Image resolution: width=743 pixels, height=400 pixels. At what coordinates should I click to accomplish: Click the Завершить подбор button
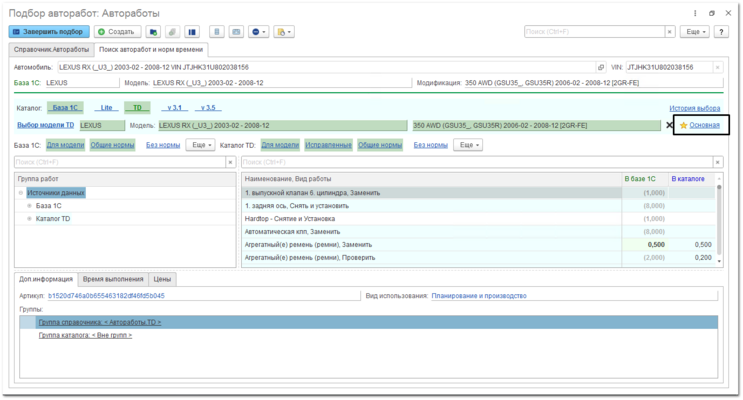(x=49, y=32)
